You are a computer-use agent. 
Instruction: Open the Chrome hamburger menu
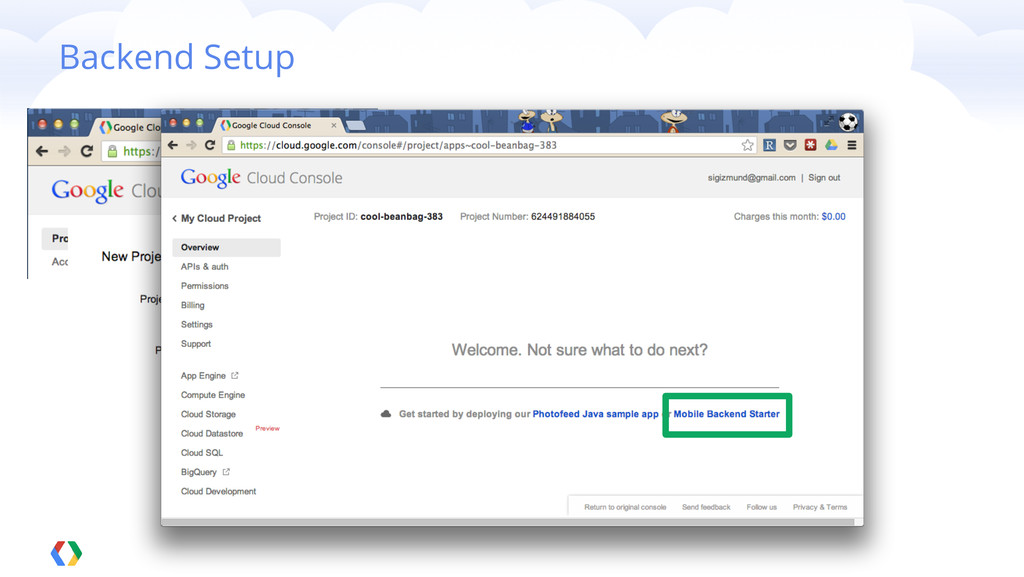click(x=852, y=145)
